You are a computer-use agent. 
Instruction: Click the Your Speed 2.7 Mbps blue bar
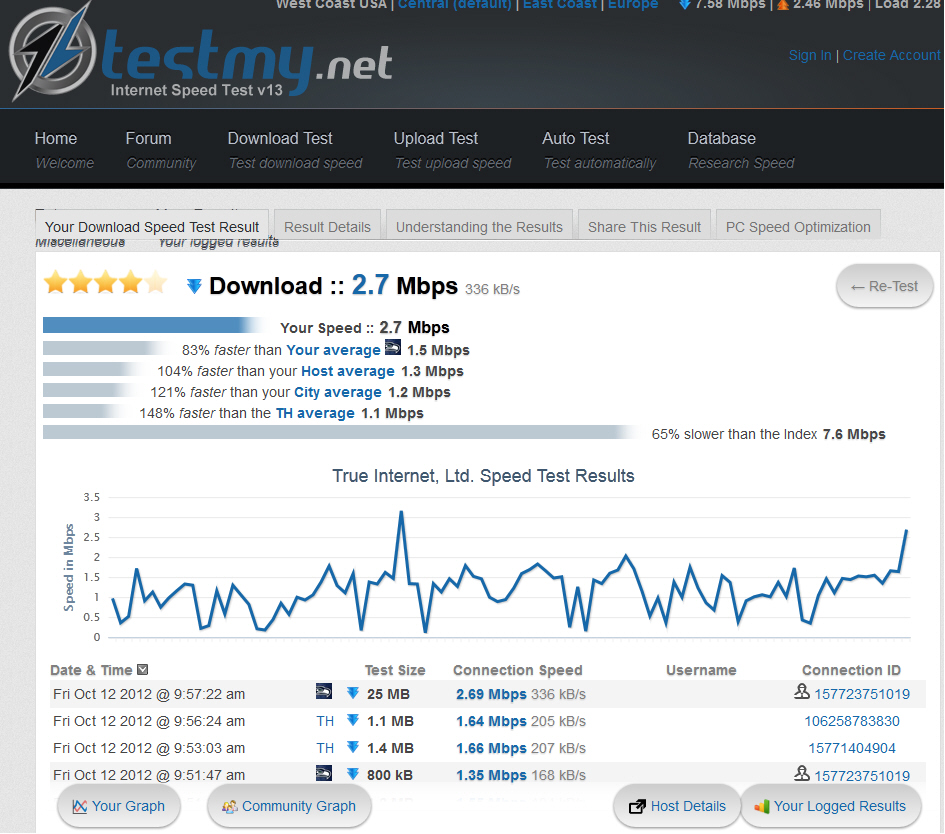click(154, 325)
